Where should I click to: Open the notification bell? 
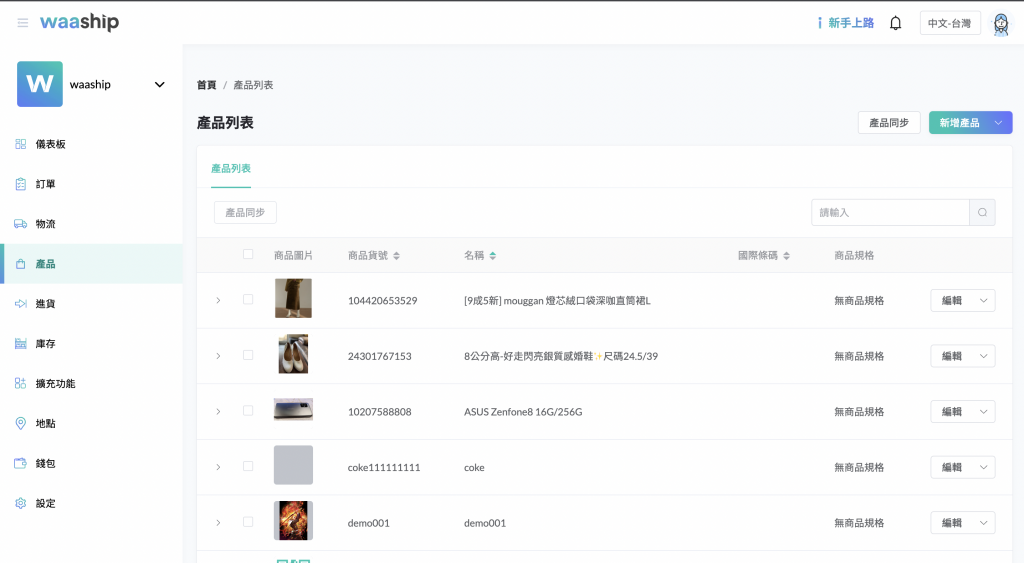click(895, 23)
